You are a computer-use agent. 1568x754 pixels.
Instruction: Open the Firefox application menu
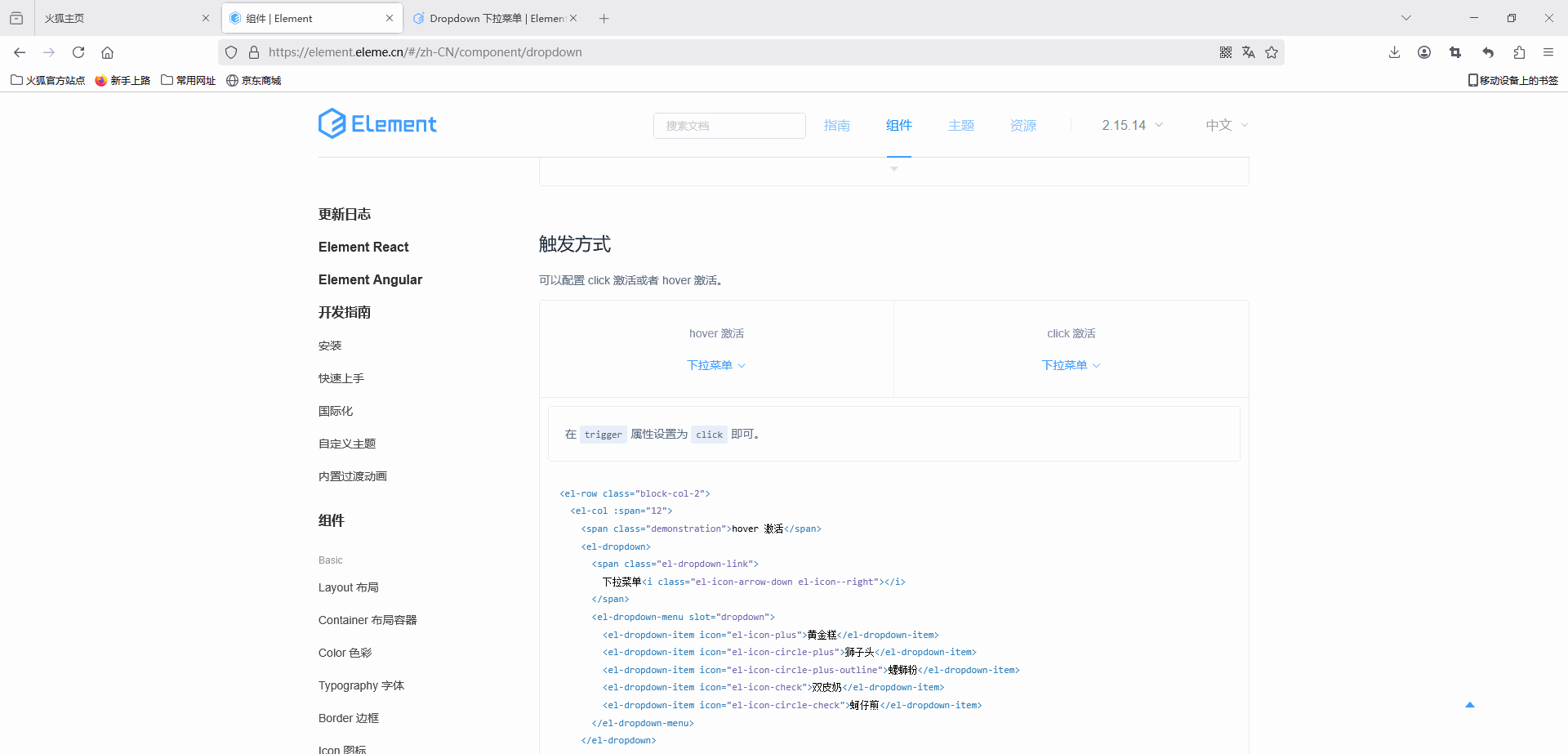[1548, 52]
